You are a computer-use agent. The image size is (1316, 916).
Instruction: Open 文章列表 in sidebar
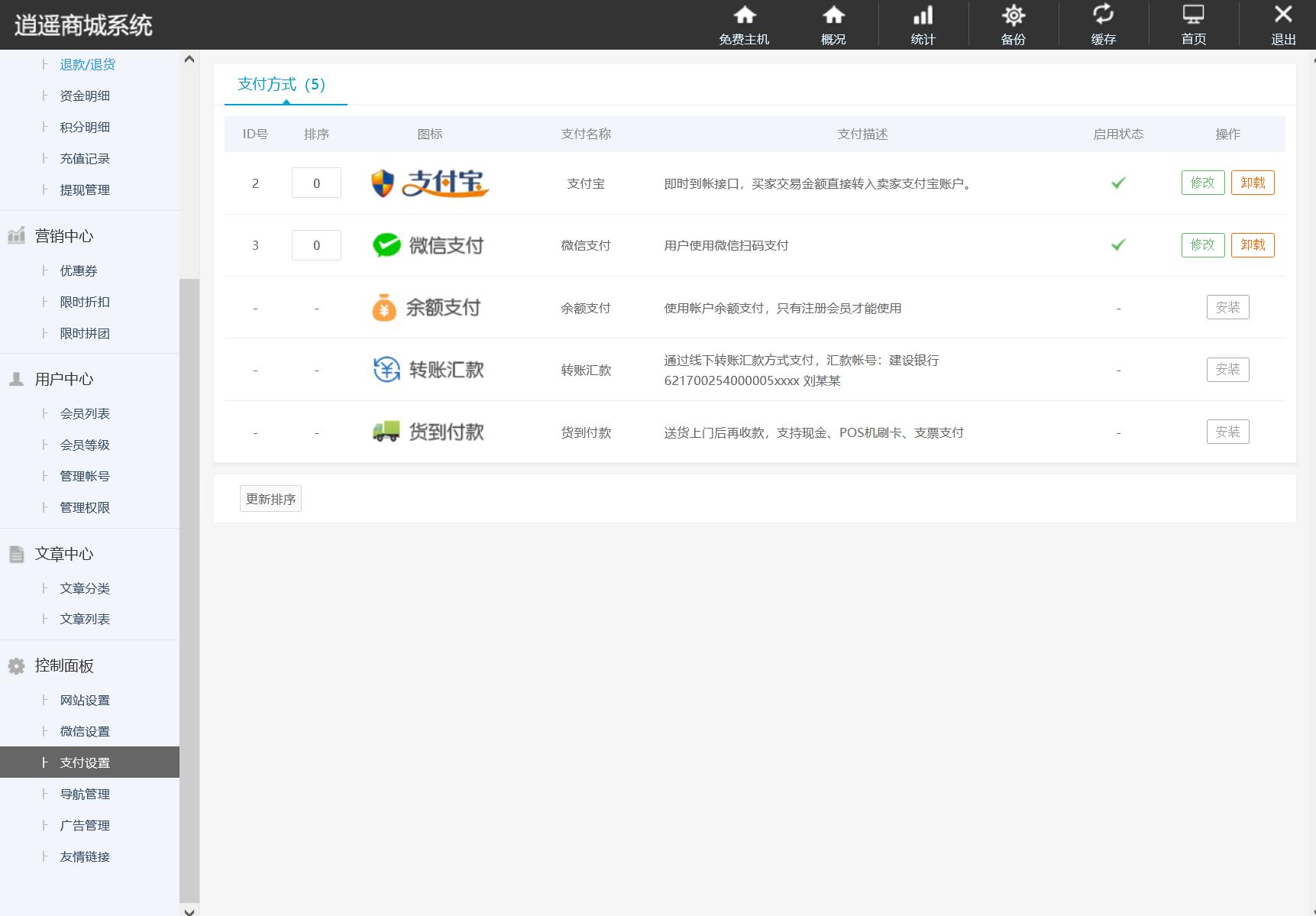coord(85,620)
